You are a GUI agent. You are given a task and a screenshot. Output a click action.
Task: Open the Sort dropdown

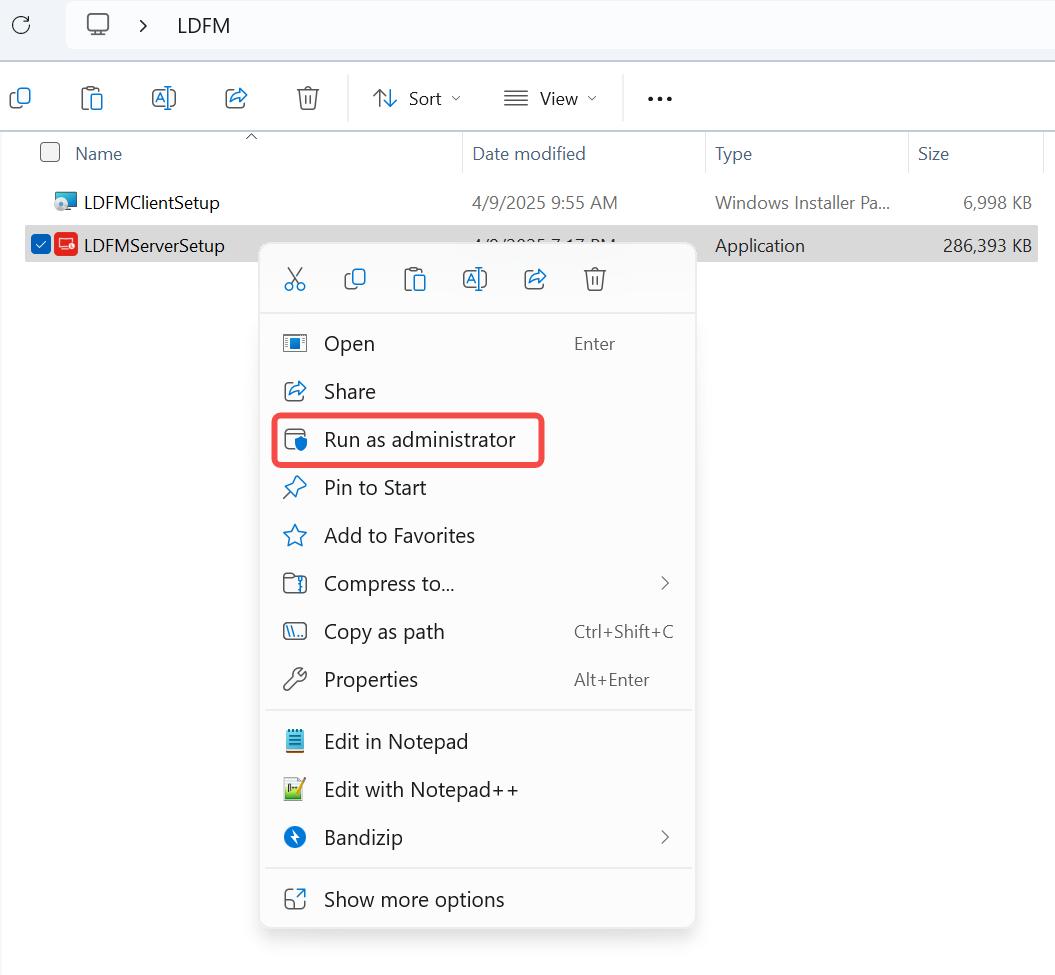coord(417,98)
